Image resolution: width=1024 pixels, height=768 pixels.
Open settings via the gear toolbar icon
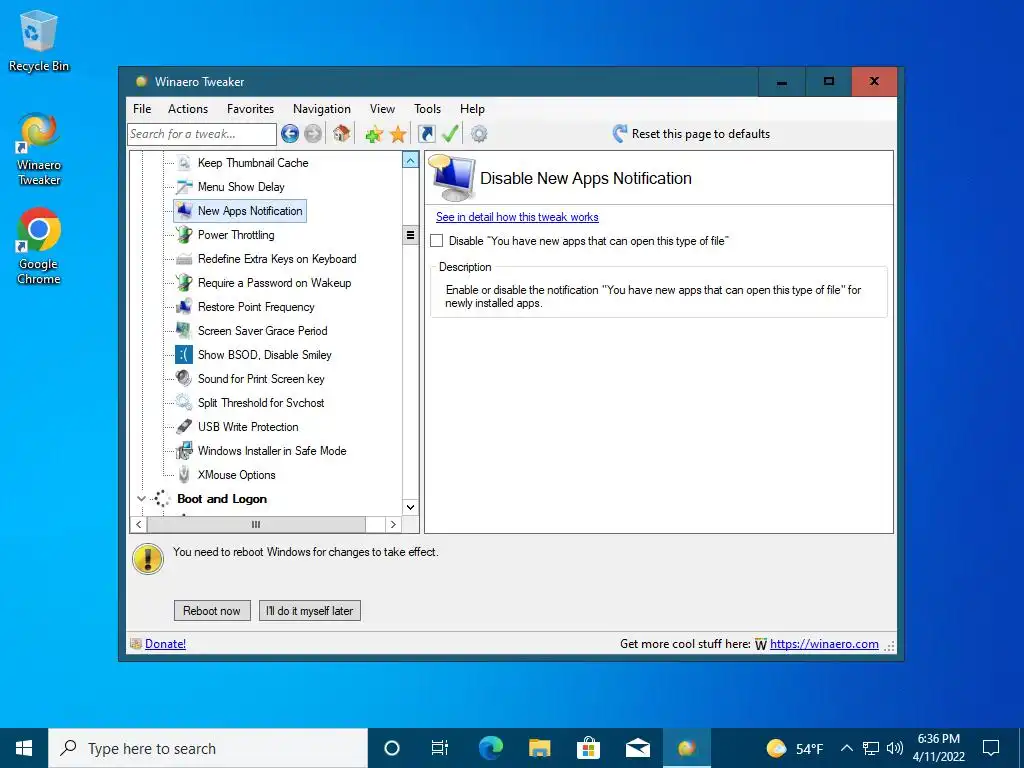pyautogui.click(x=479, y=134)
